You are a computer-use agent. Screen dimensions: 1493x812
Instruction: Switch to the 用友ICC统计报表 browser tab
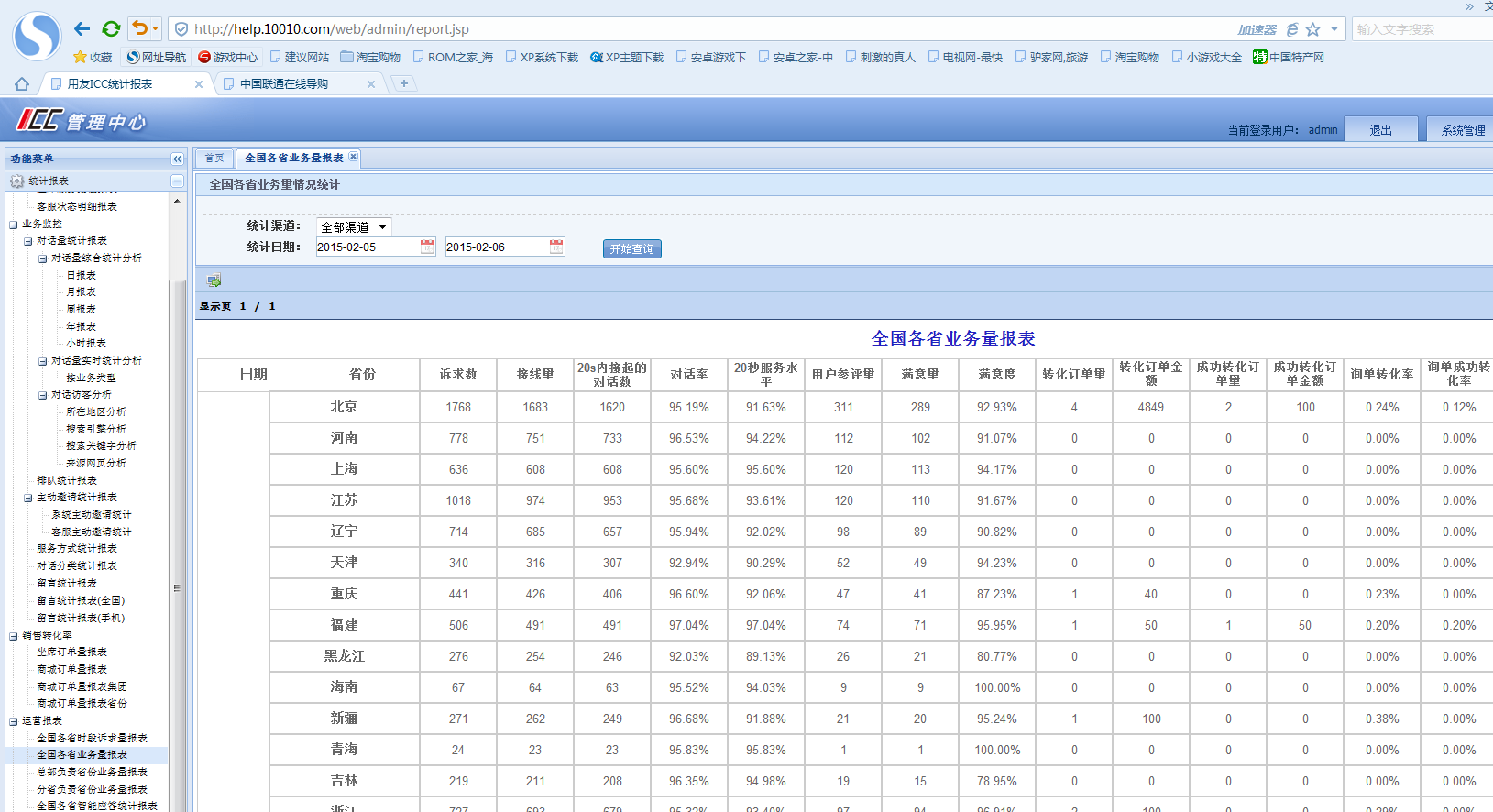coord(119,83)
